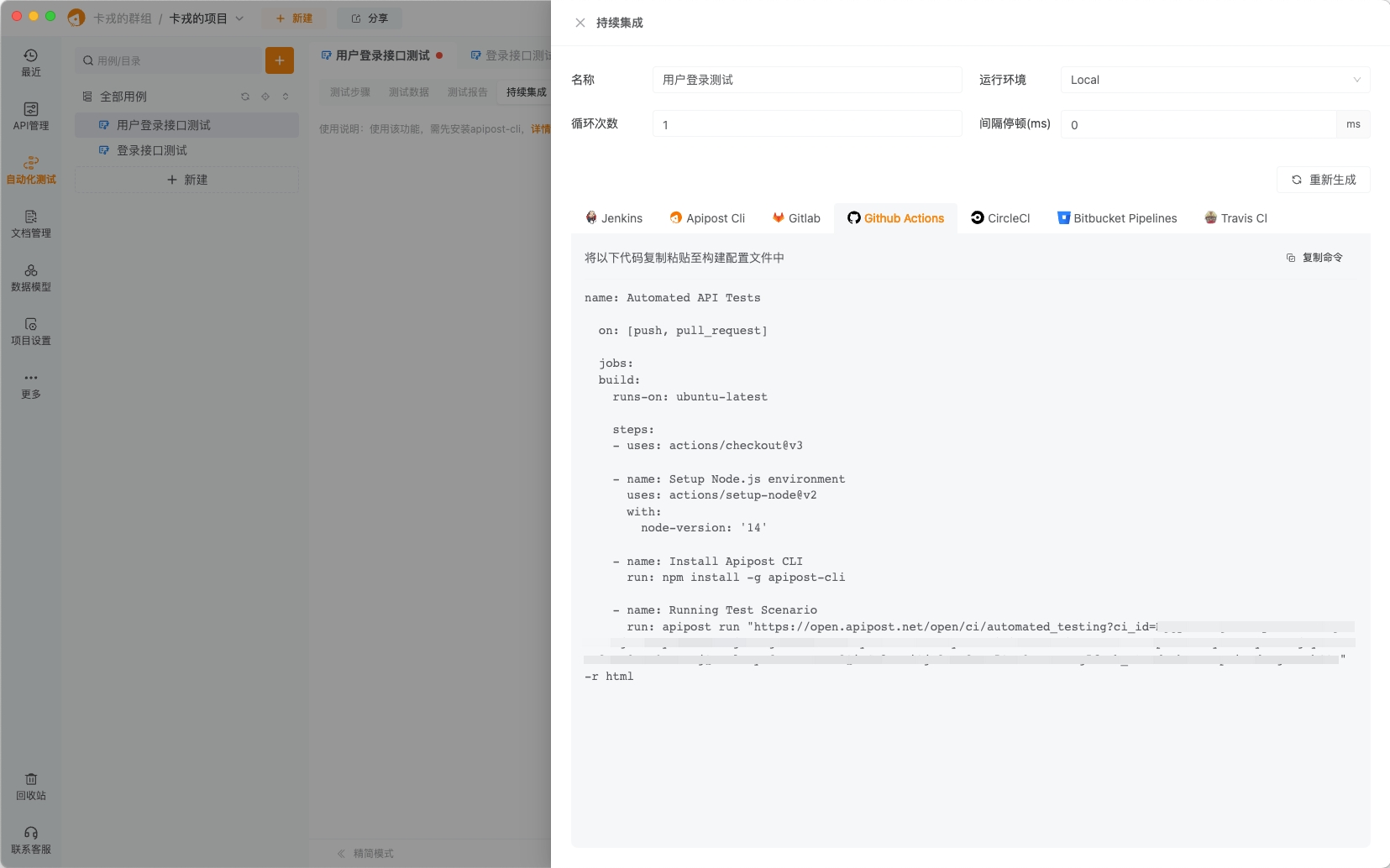Open the 最近 recent section in sidebar
1390x868 pixels.
(31, 63)
